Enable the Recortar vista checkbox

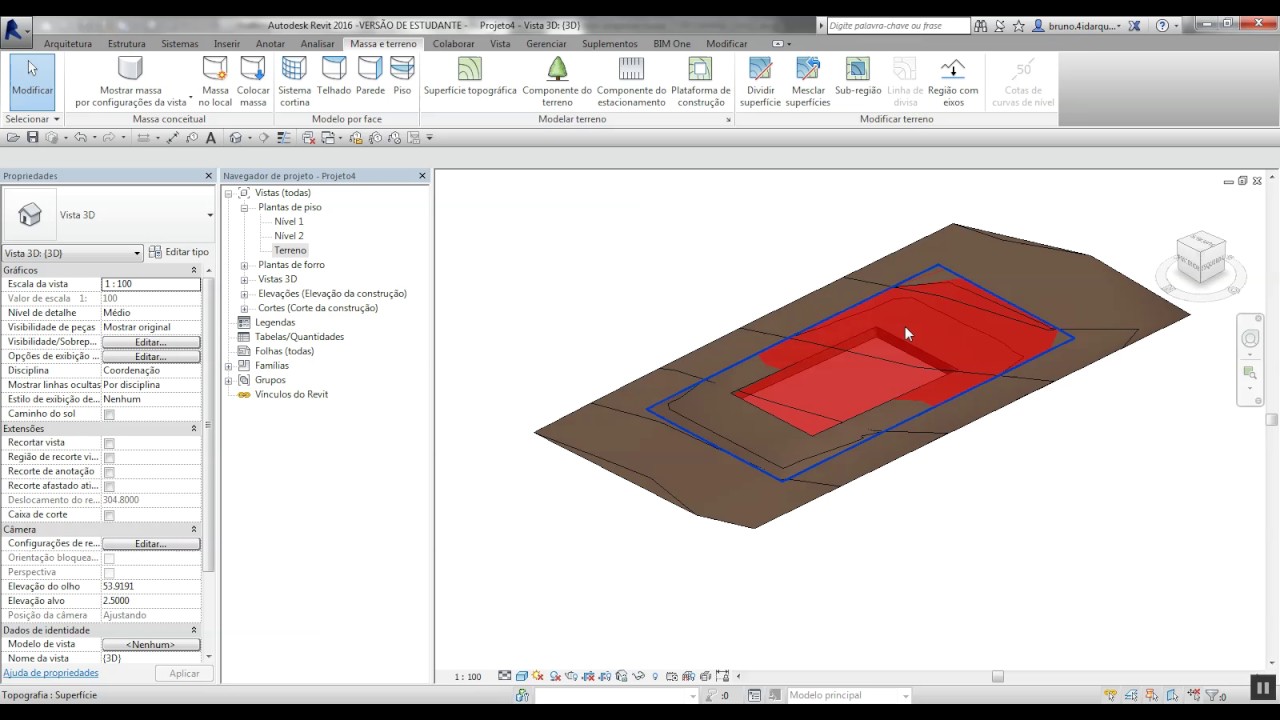(x=109, y=443)
